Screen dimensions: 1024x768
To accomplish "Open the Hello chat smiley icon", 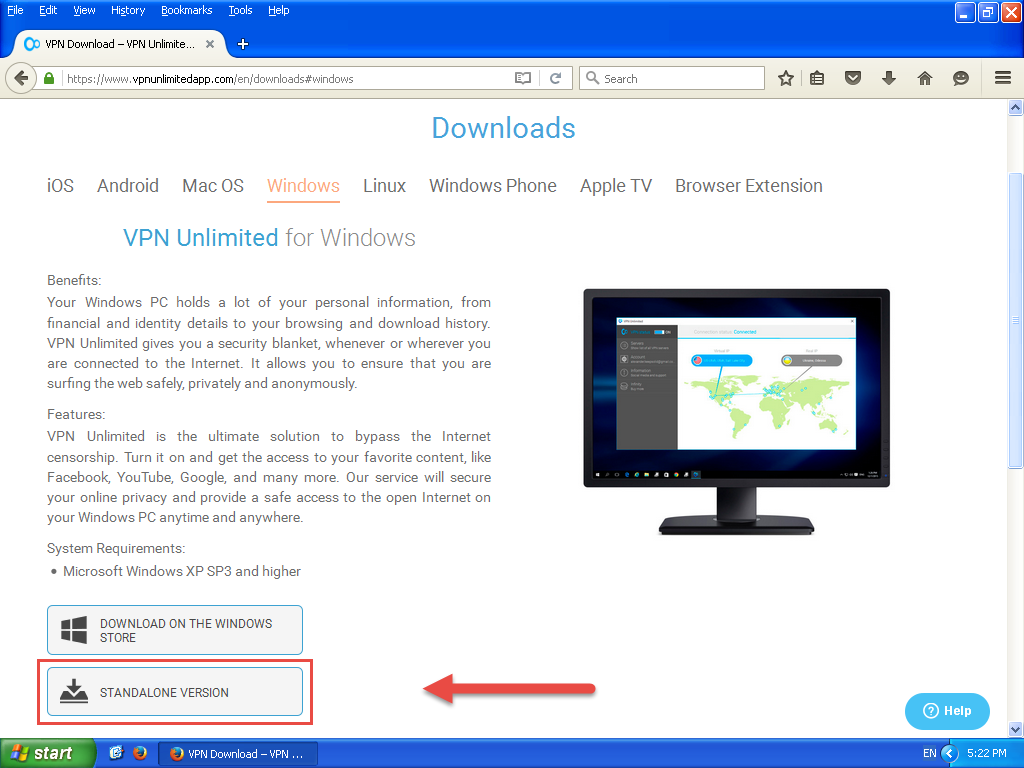I will click(x=961, y=78).
